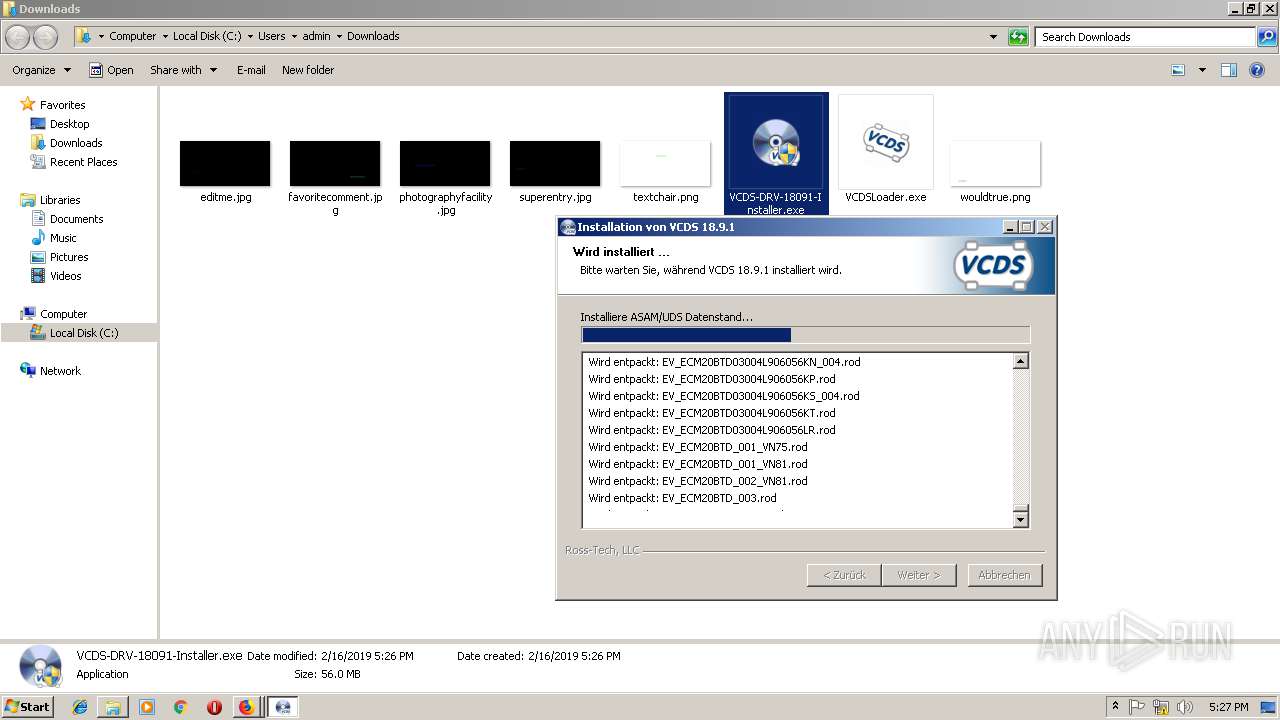The image size is (1280, 720).
Task: Click the Weiter > button in installer
Action: 918,575
